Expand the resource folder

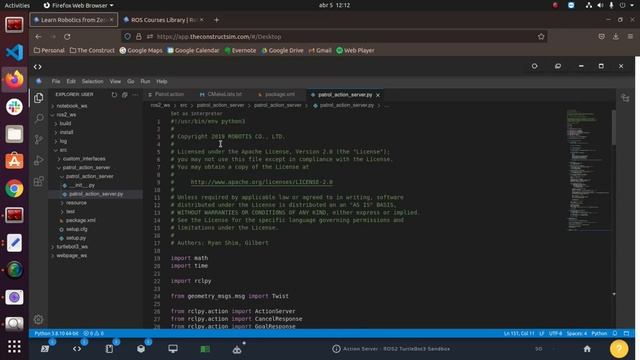pyautogui.click(x=76, y=203)
